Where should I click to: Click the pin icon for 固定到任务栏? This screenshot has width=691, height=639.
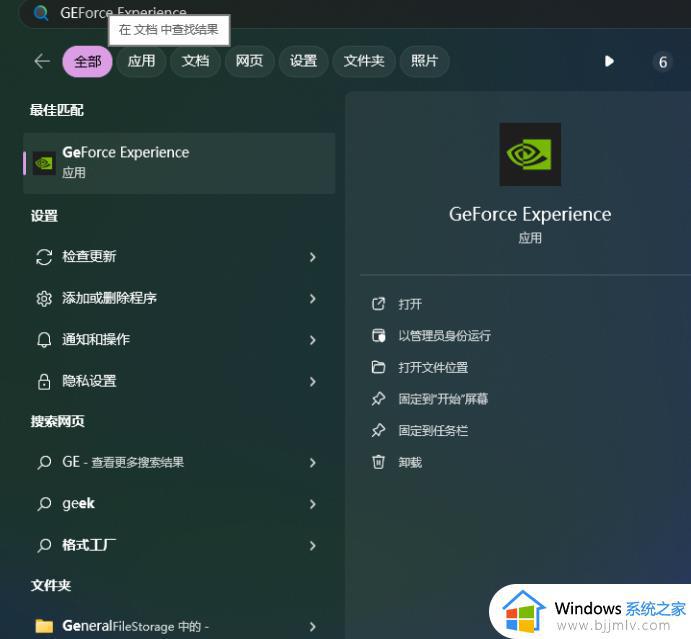click(379, 431)
